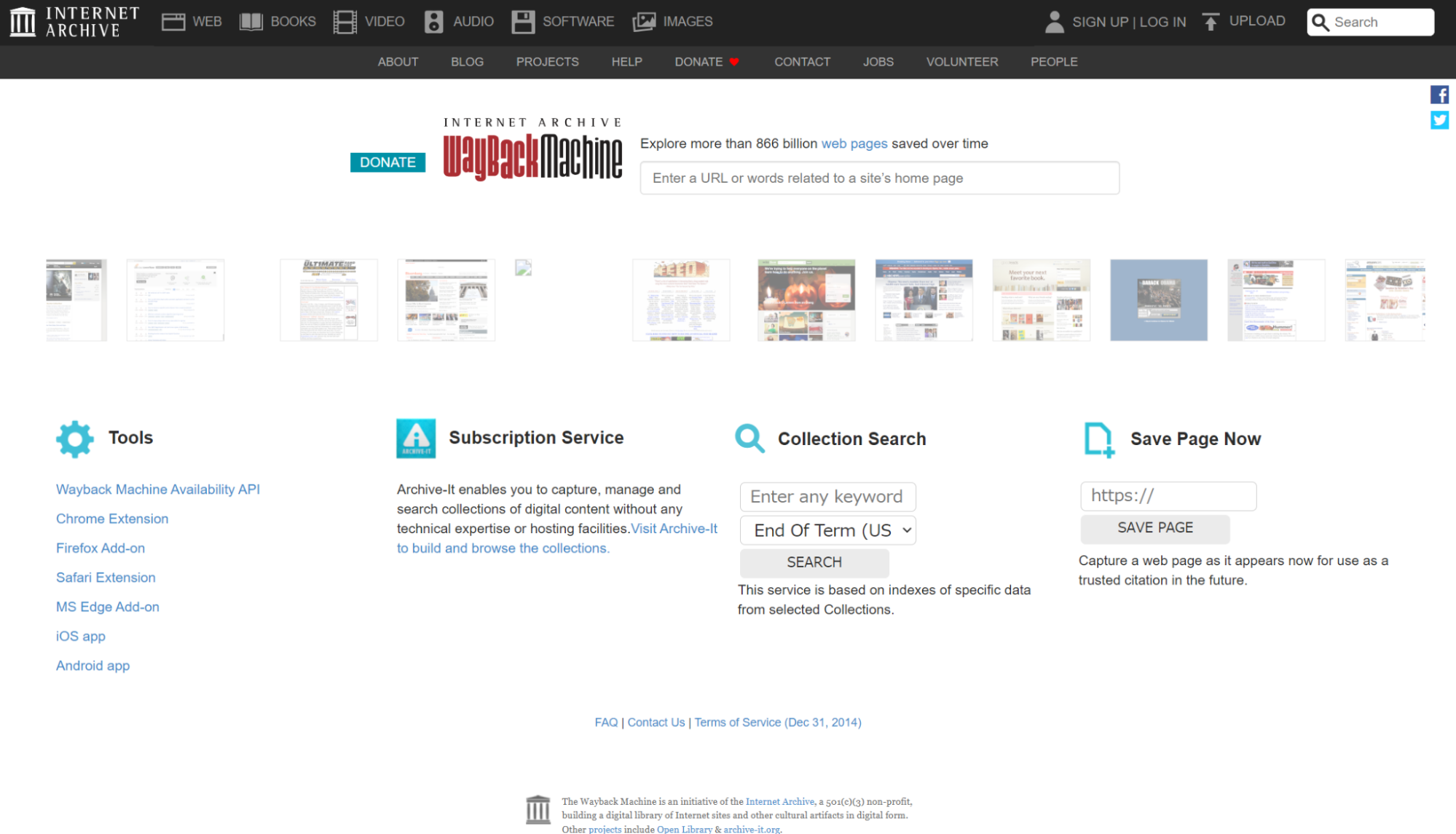1456x834 pixels.
Task: Open the Firefox Add-on link
Action: pos(101,548)
